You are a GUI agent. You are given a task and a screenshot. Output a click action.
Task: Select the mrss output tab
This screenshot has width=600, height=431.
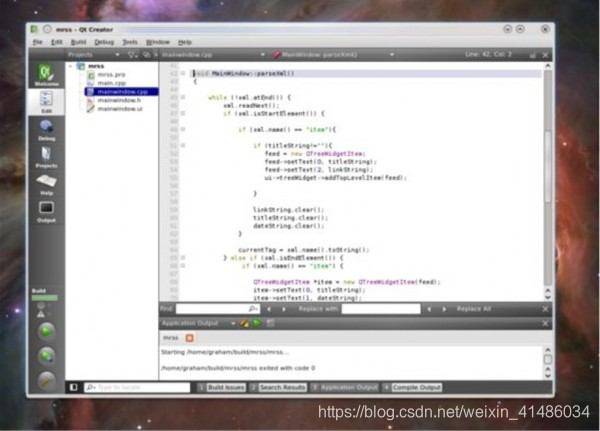coord(171,338)
